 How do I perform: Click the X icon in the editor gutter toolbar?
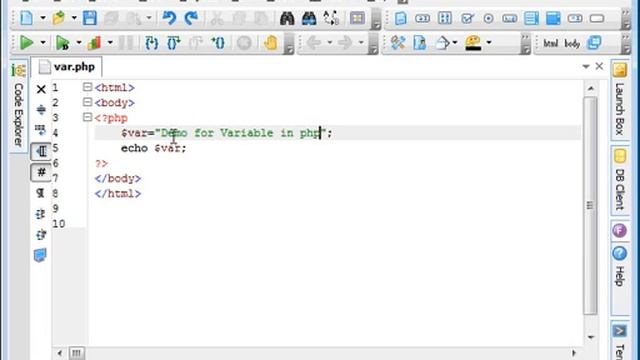tap(41, 89)
